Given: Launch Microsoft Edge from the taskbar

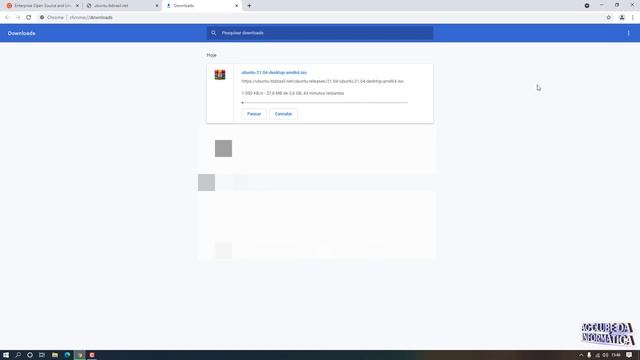Looking at the screenshot, I should tap(67, 355).
